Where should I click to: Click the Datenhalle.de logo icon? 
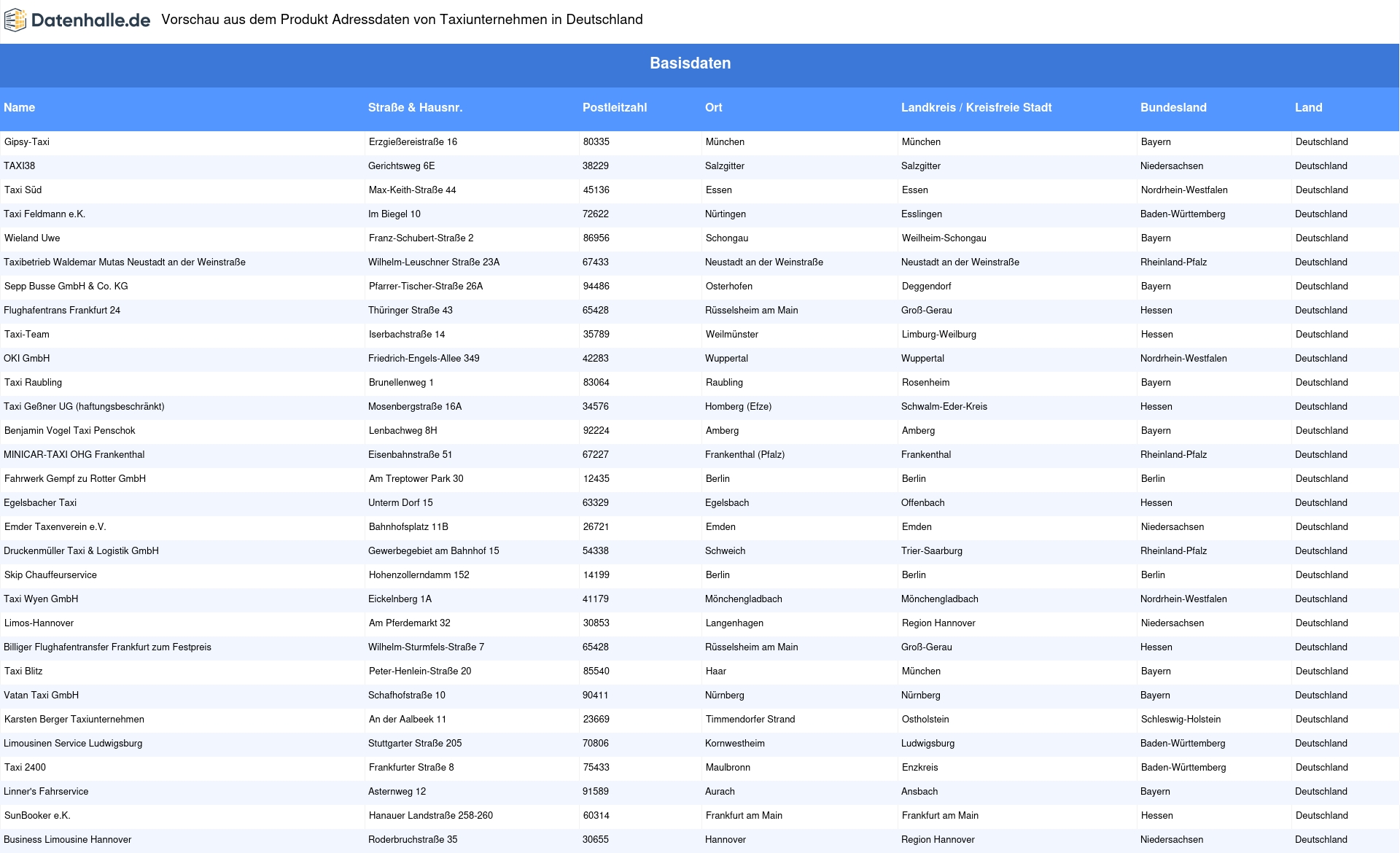coord(15,20)
